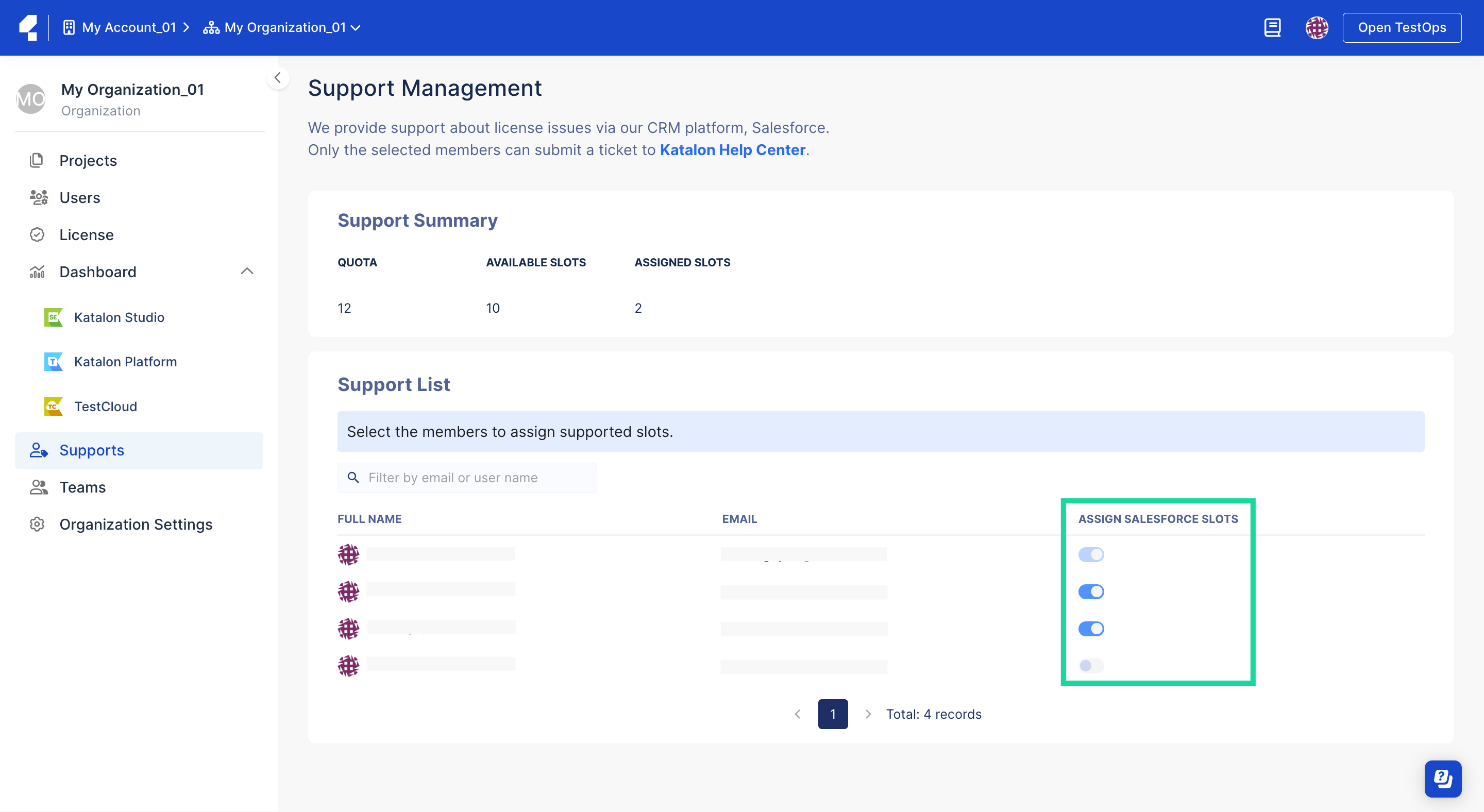Click the Teams people icon
Viewport: 1484px width, 812px height.
click(x=38, y=487)
